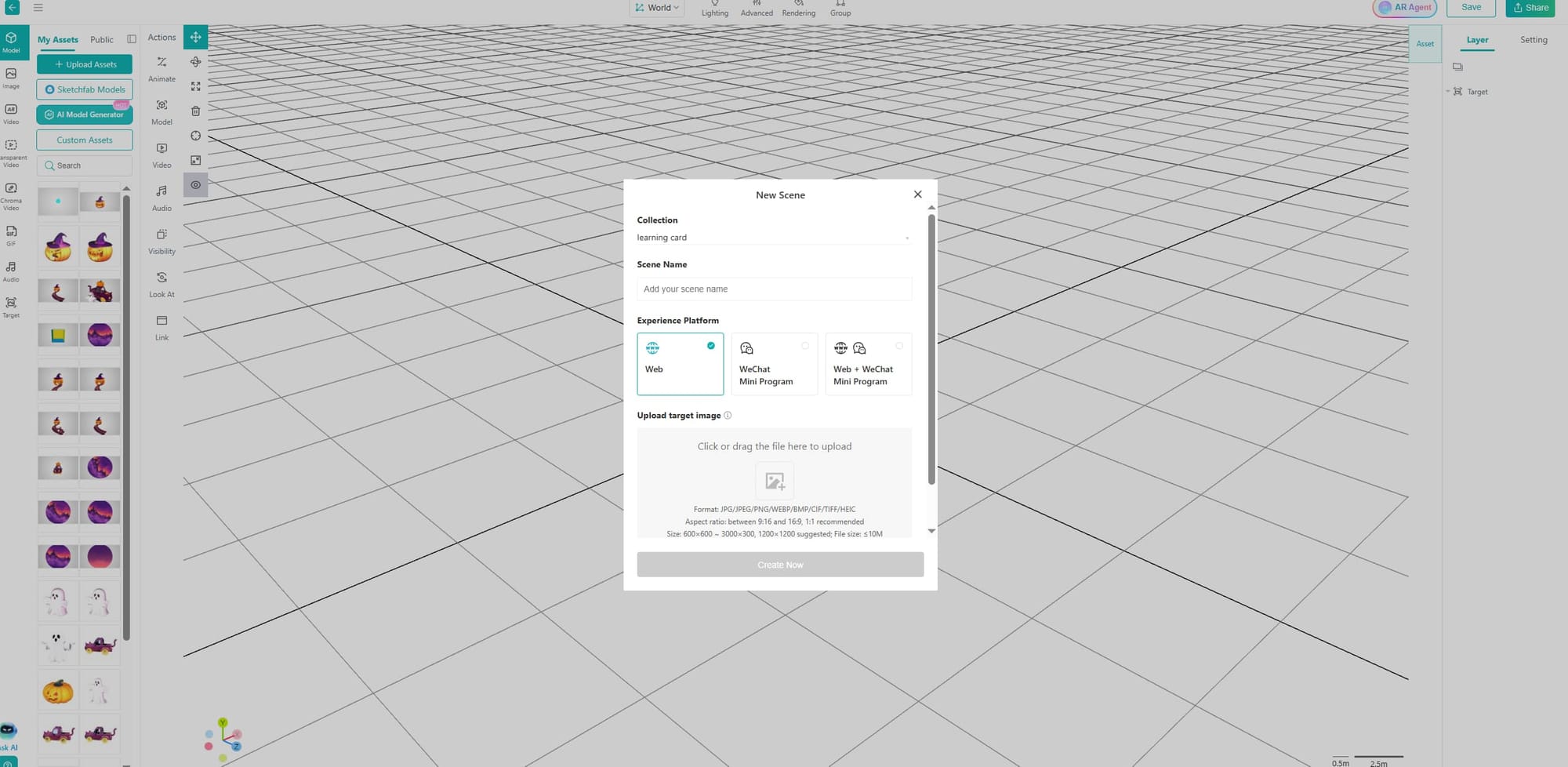Click the Group tool

click(840, 9)
